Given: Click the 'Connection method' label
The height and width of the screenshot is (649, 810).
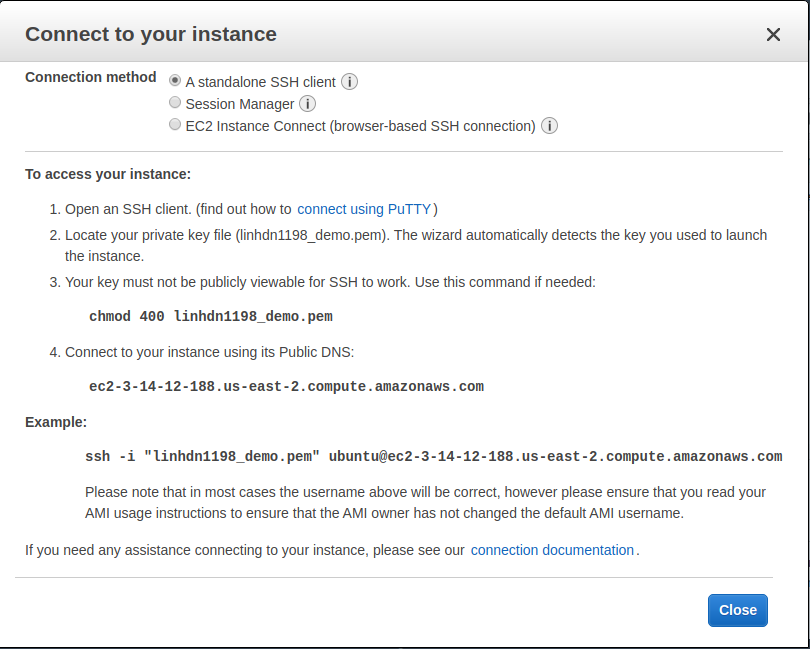Looking at the screenshot, I should click(x=90, y=77).
